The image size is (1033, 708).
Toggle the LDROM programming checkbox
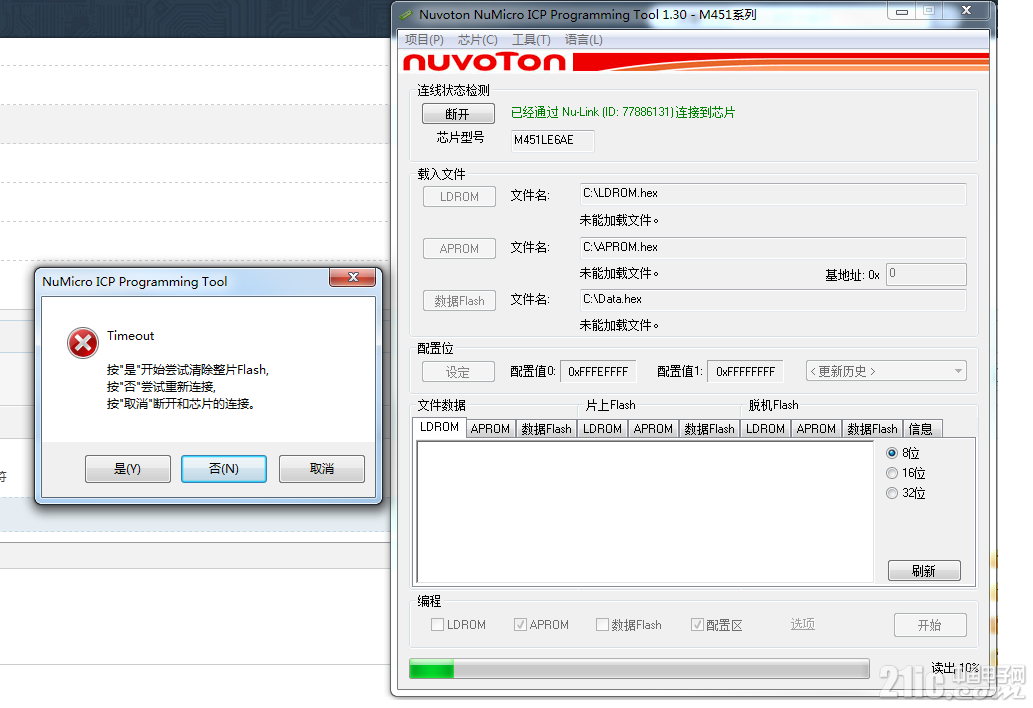click(437, 624)
